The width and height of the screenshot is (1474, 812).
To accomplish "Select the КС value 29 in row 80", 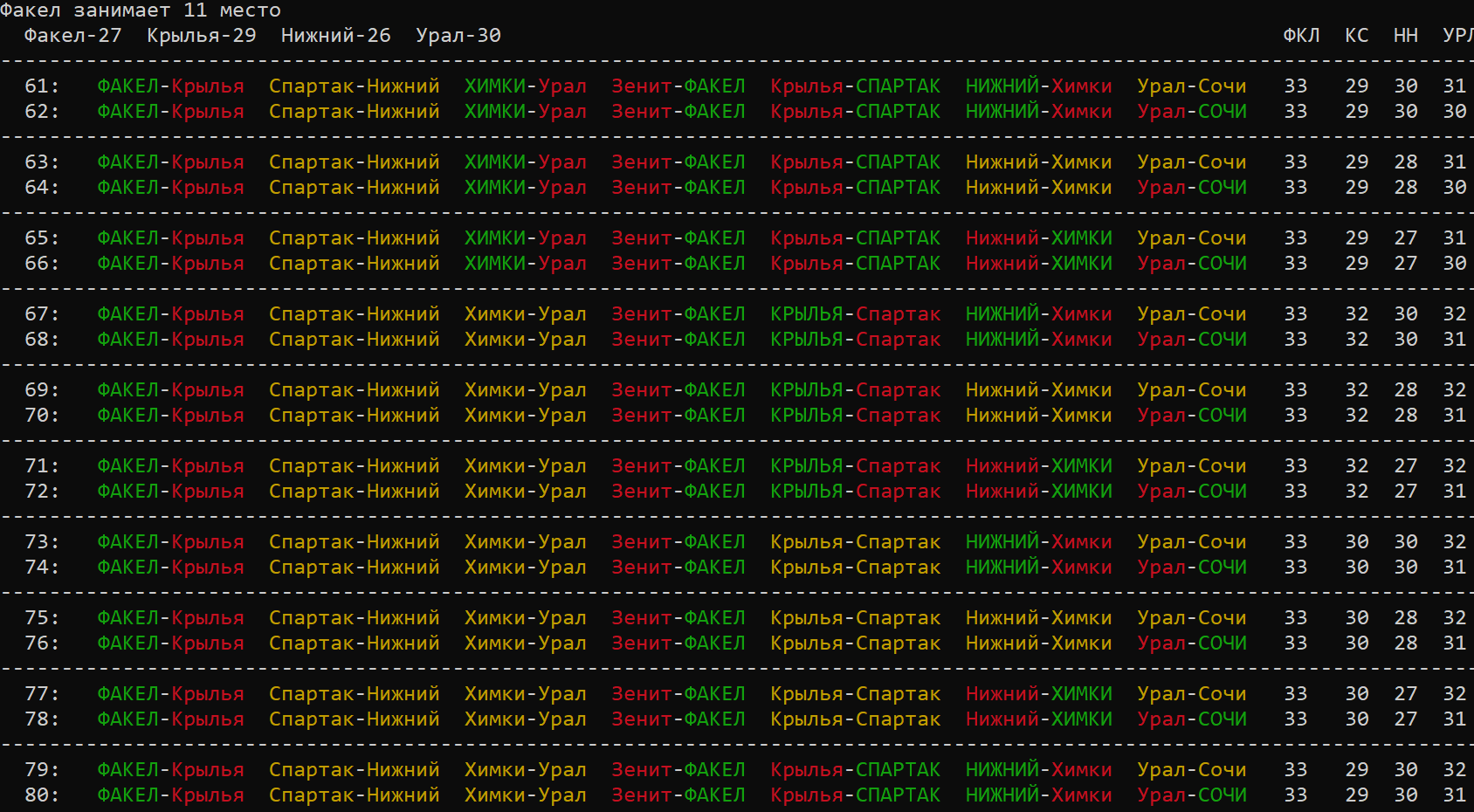I will (1357, 795).
